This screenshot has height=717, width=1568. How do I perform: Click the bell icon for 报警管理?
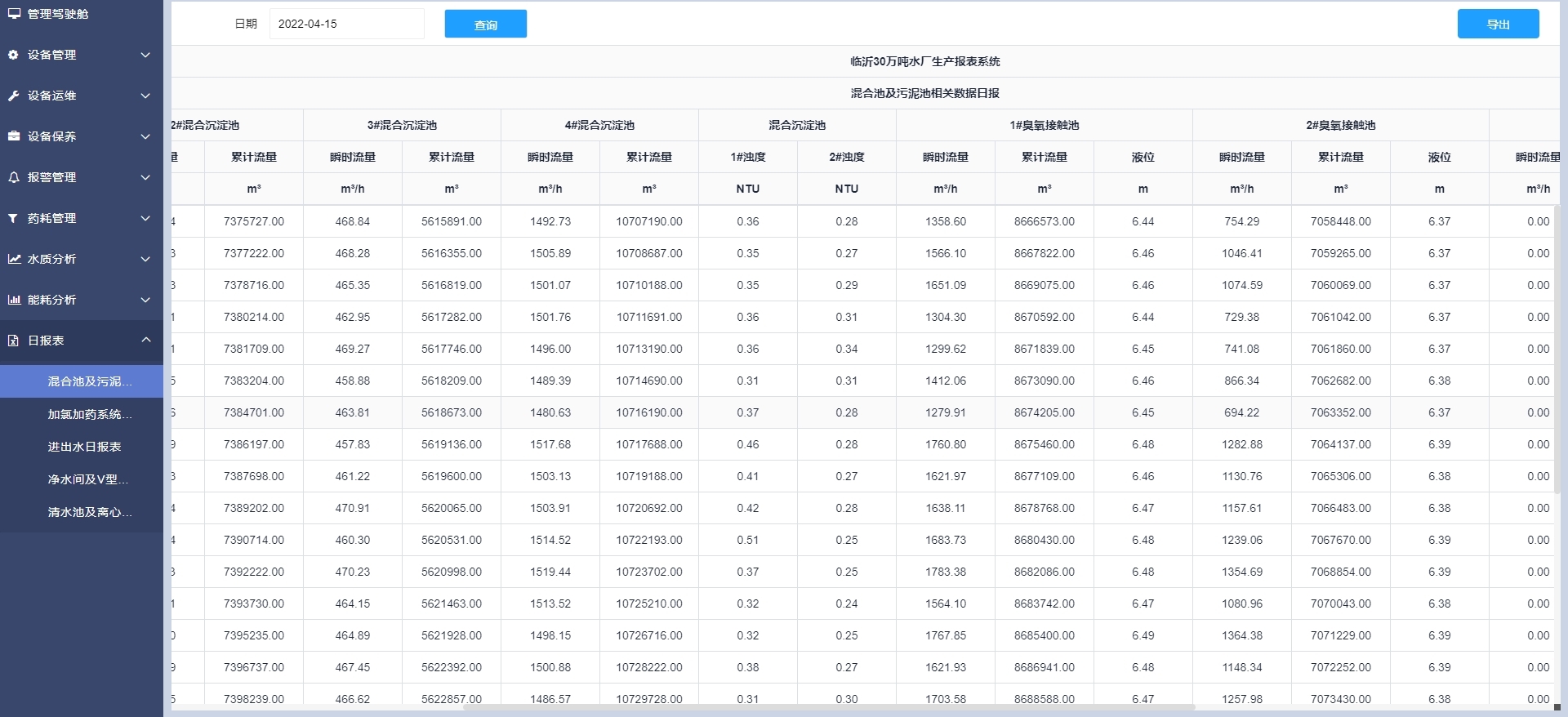pyautogui.click(x=13, y=177)
